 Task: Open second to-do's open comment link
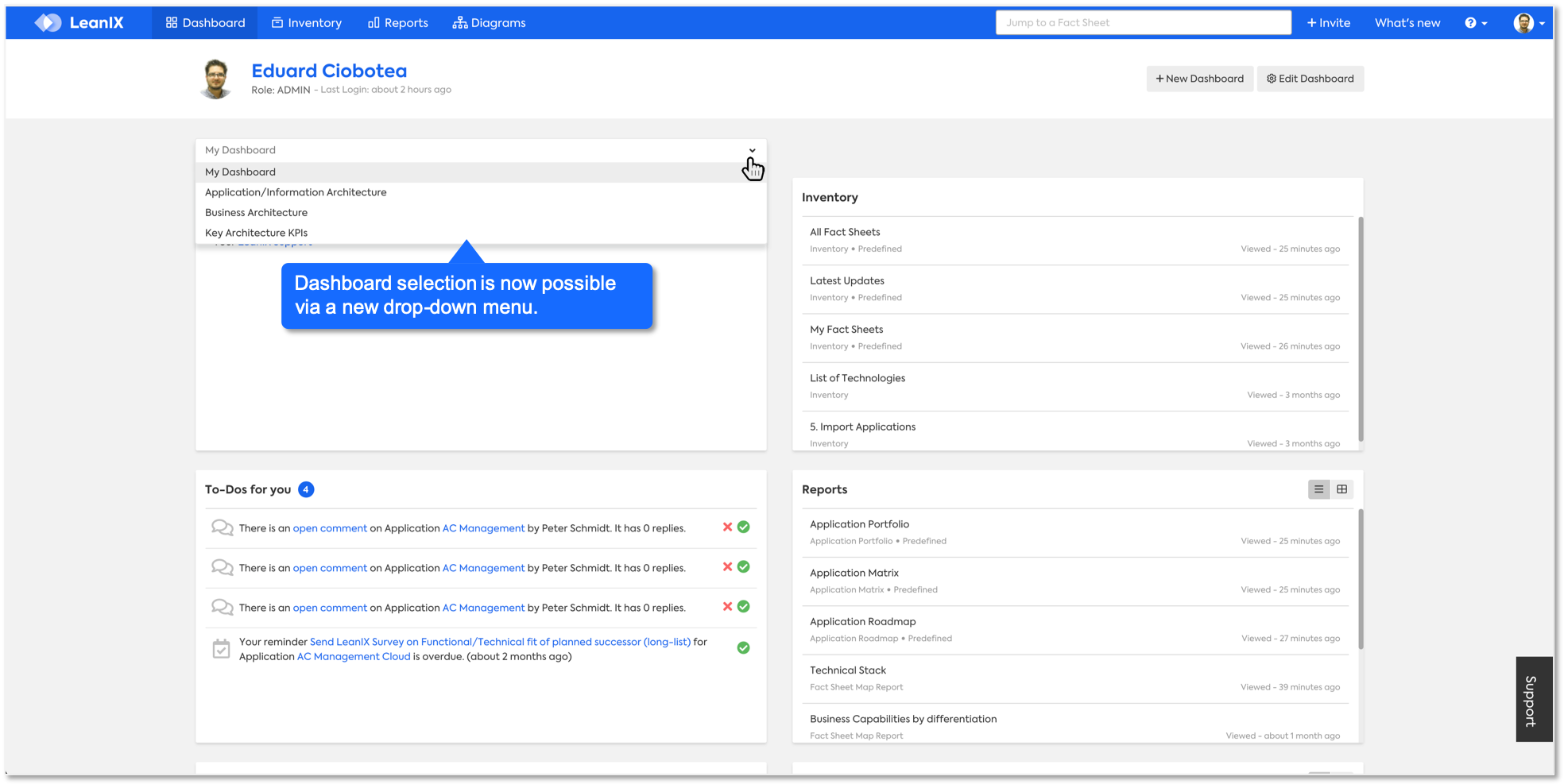(330, 568)
